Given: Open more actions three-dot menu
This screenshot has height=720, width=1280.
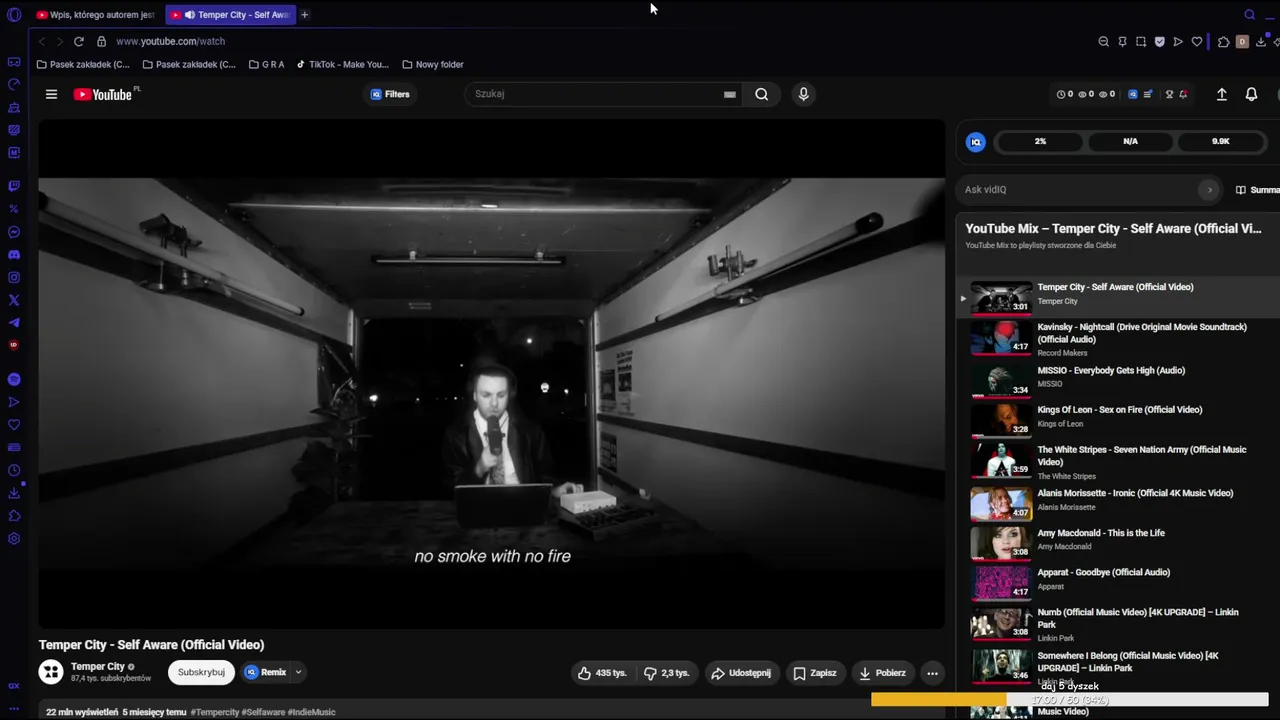Looking at the screenshot, I should 932,673.
